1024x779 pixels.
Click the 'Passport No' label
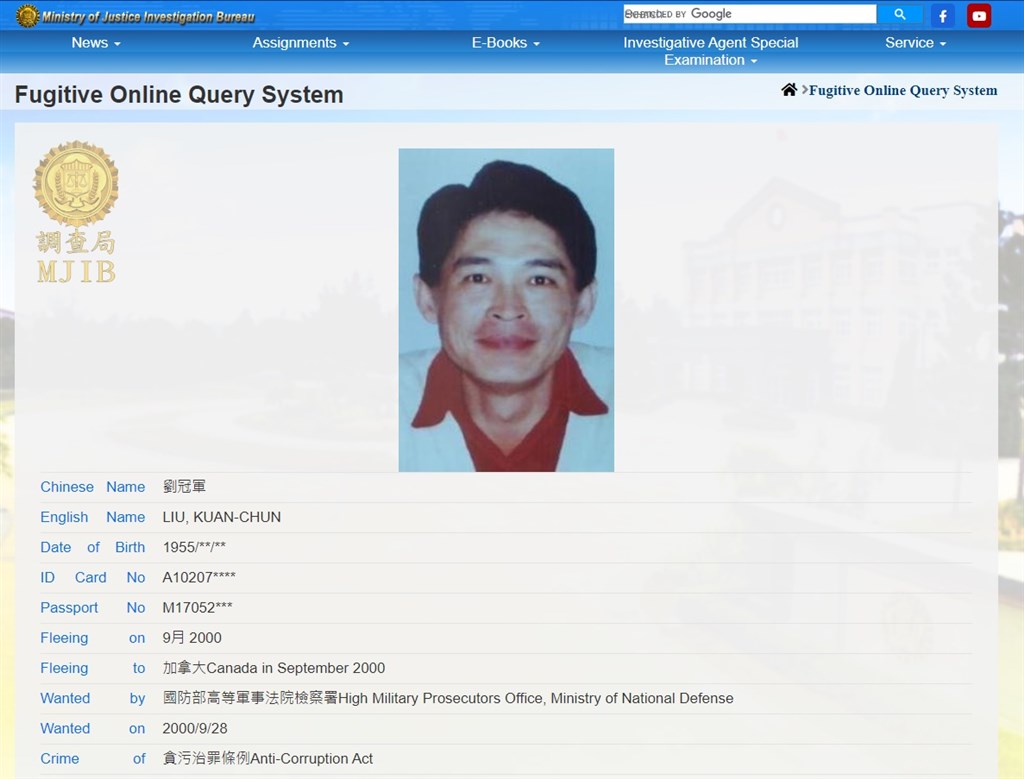click(93, 607)
